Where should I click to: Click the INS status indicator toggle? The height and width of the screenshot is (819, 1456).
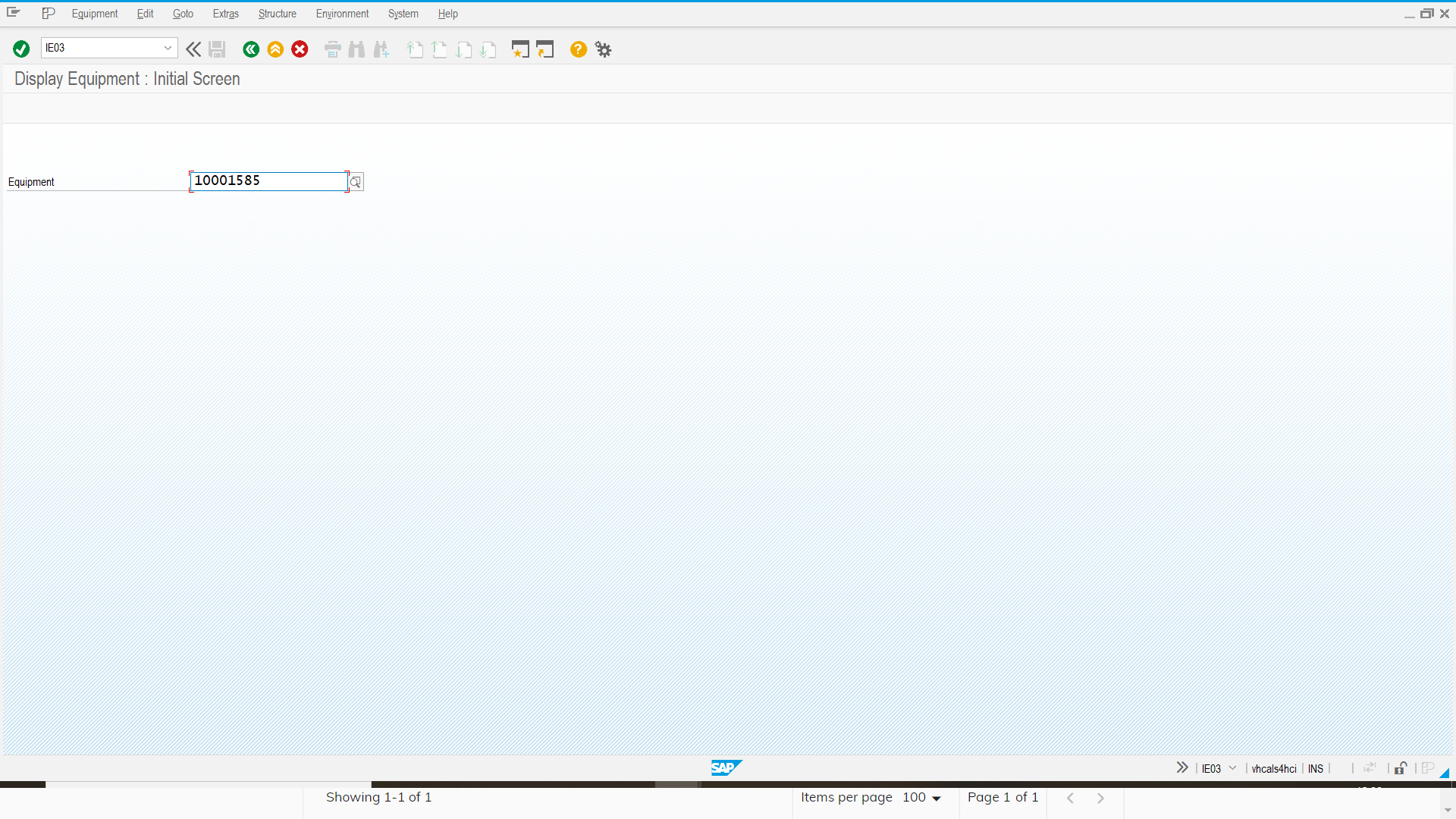(x=1316, y=768)
